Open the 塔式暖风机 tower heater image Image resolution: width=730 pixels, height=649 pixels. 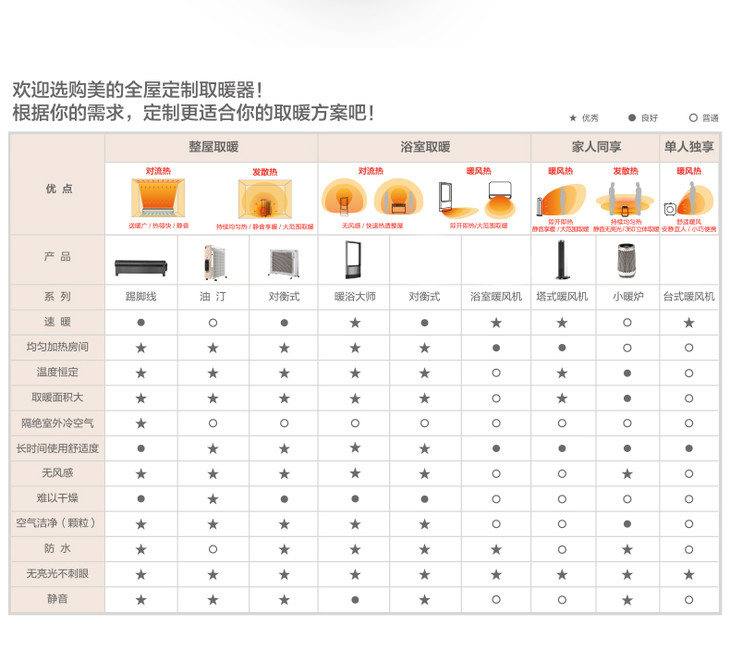[561, 260]
